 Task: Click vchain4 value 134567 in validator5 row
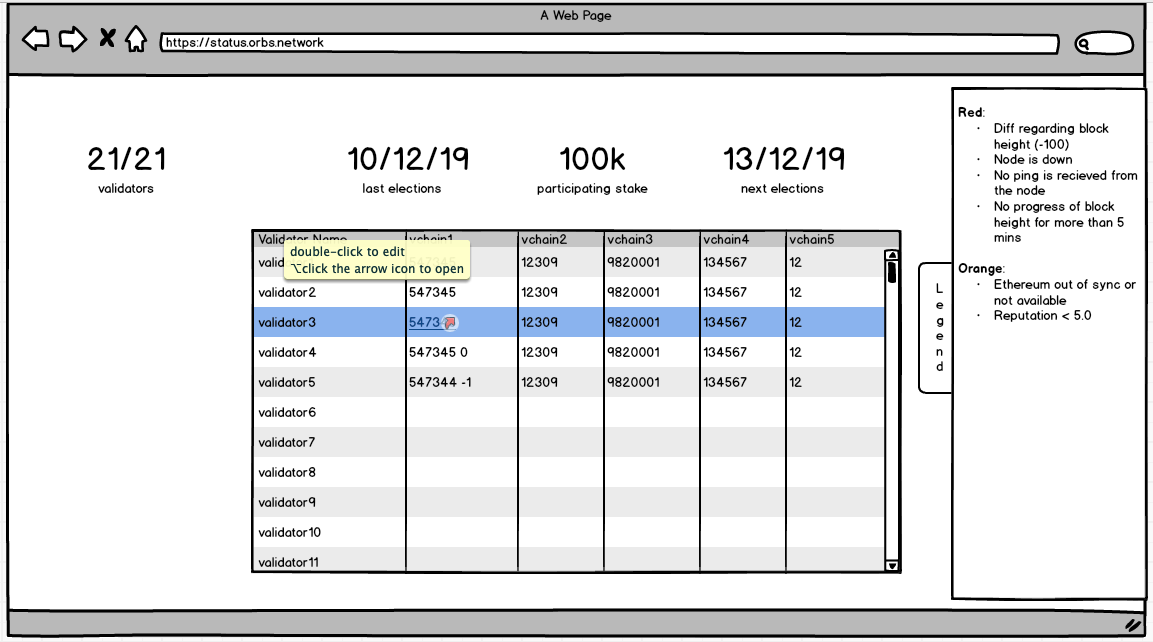pyautogui.click(x=725, y=382)
